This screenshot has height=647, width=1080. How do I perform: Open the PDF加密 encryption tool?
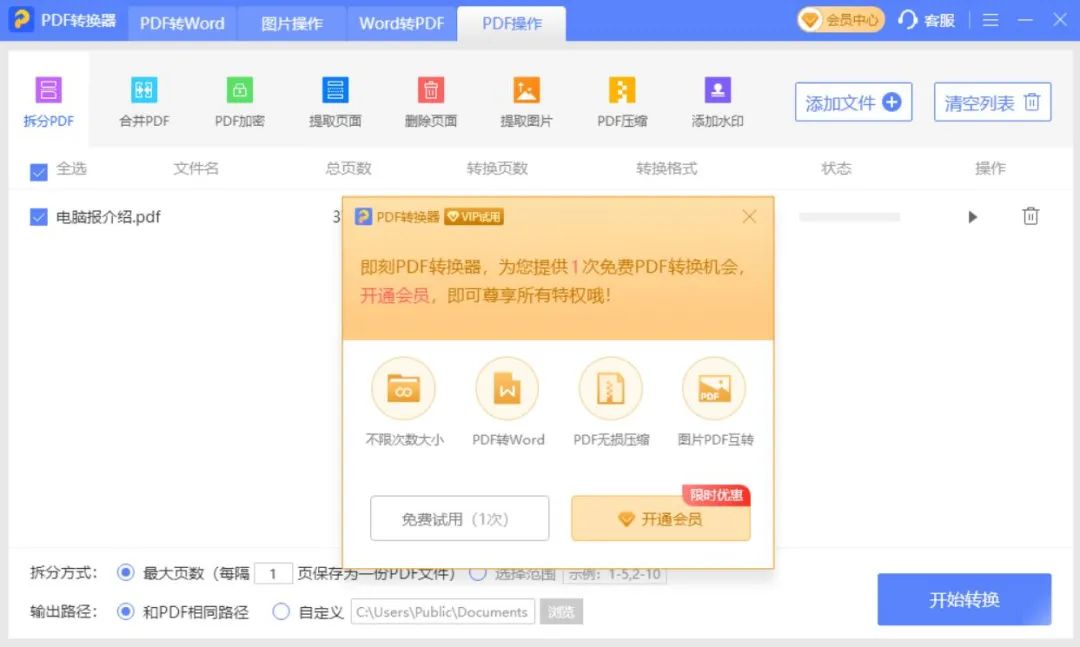(239, 101)
